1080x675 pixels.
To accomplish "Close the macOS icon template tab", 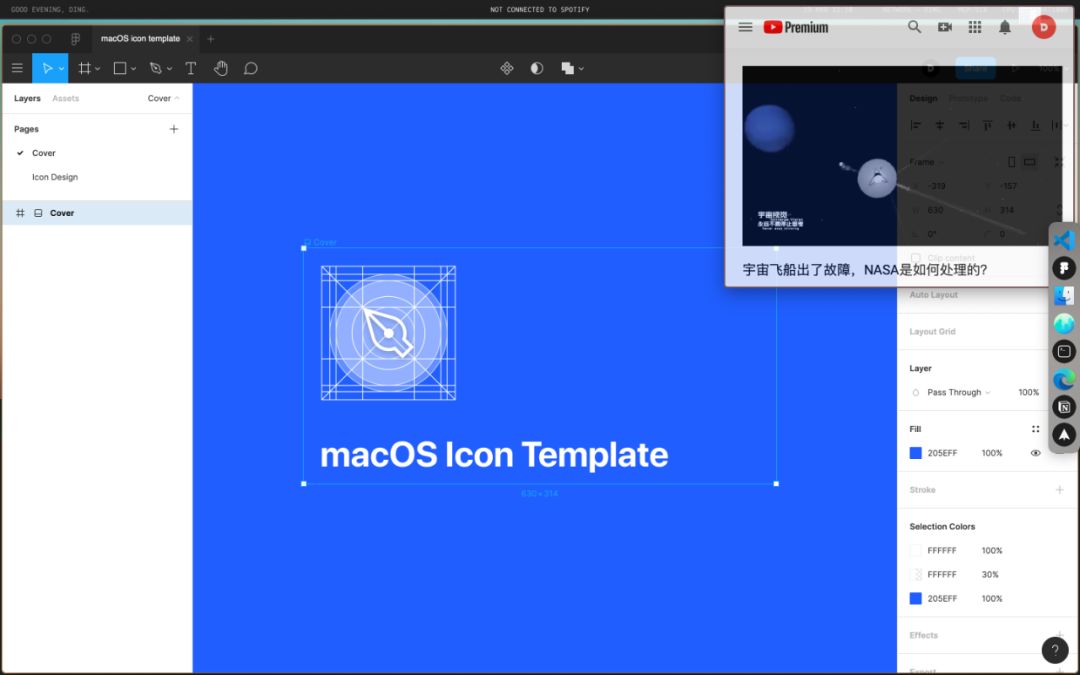I will (x=189, y=39).
